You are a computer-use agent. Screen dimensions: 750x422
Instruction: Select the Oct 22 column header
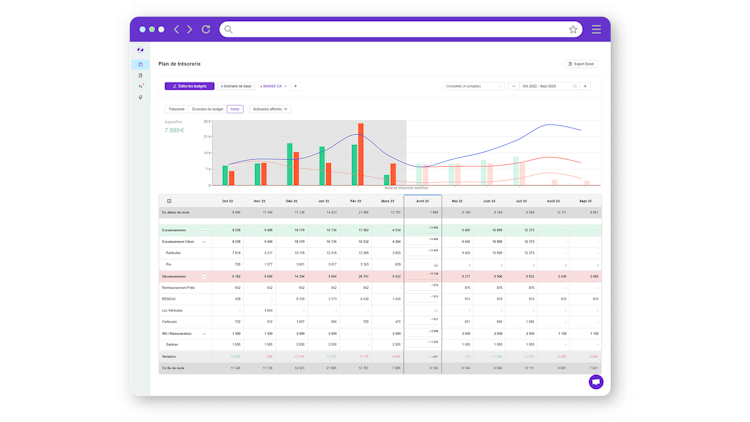pyautogui.click(x=227, y=201)
